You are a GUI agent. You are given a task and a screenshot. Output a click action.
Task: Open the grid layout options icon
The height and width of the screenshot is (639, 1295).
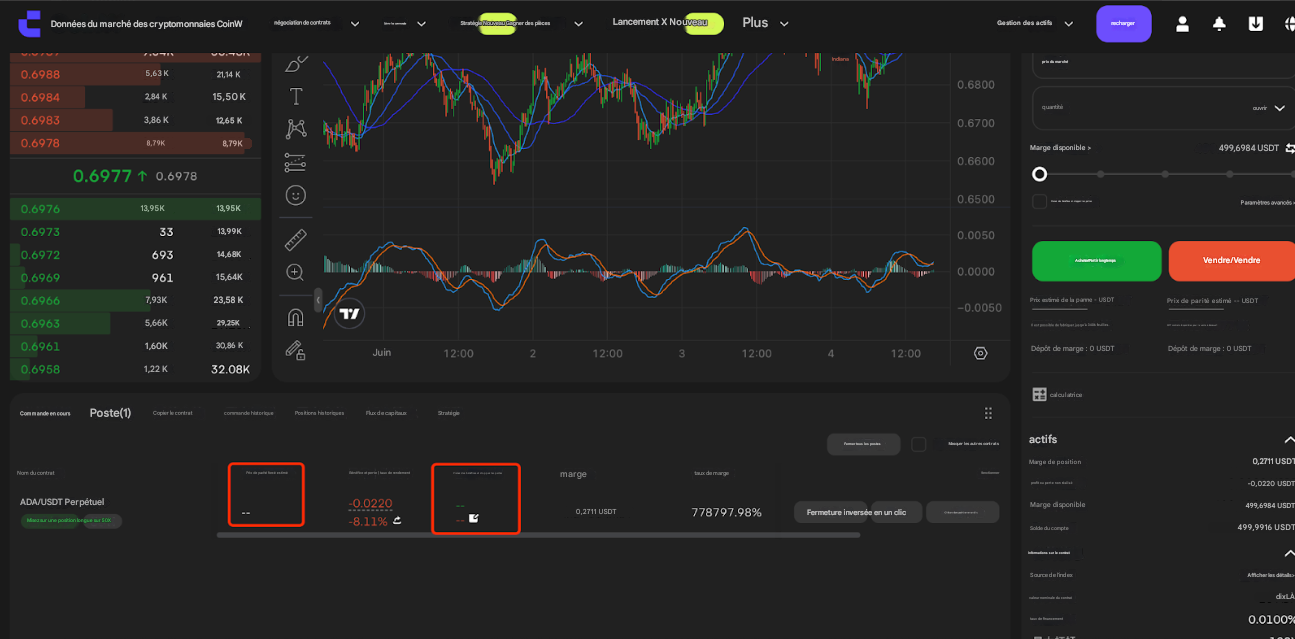(x=988, y=413)
